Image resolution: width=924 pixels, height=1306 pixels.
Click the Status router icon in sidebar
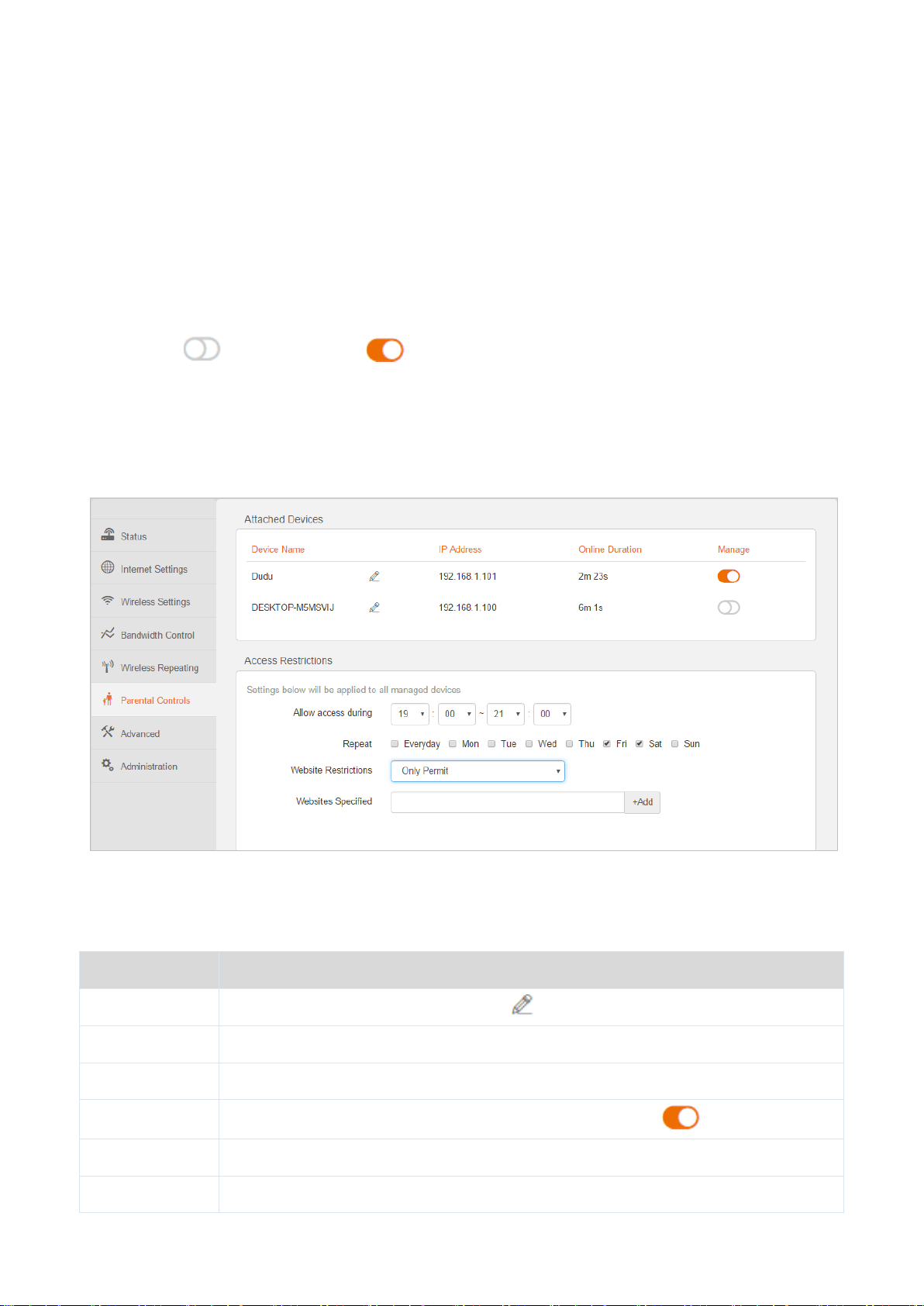(108, 535)
